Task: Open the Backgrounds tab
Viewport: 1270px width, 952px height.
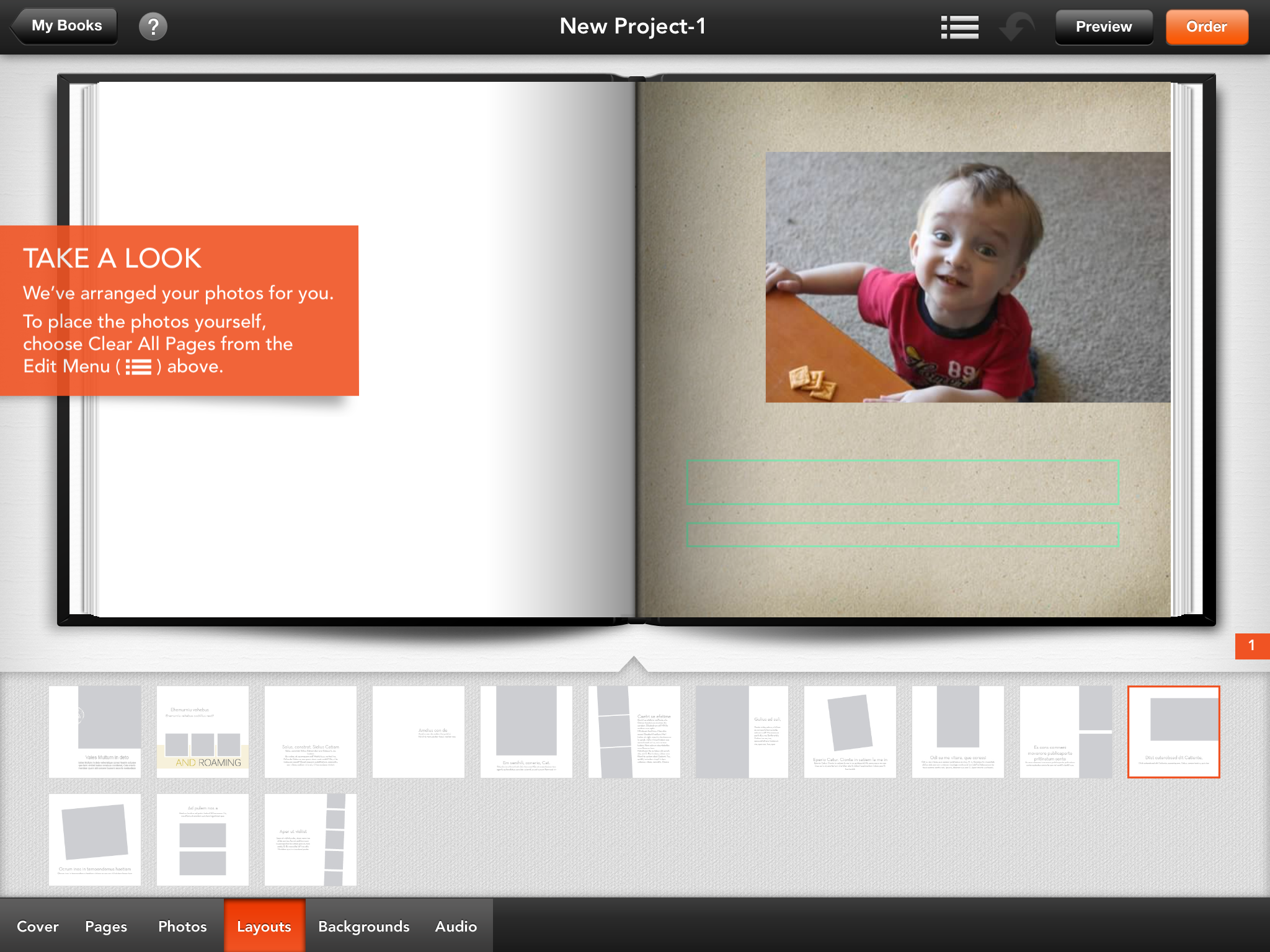Action: point(364,926)
